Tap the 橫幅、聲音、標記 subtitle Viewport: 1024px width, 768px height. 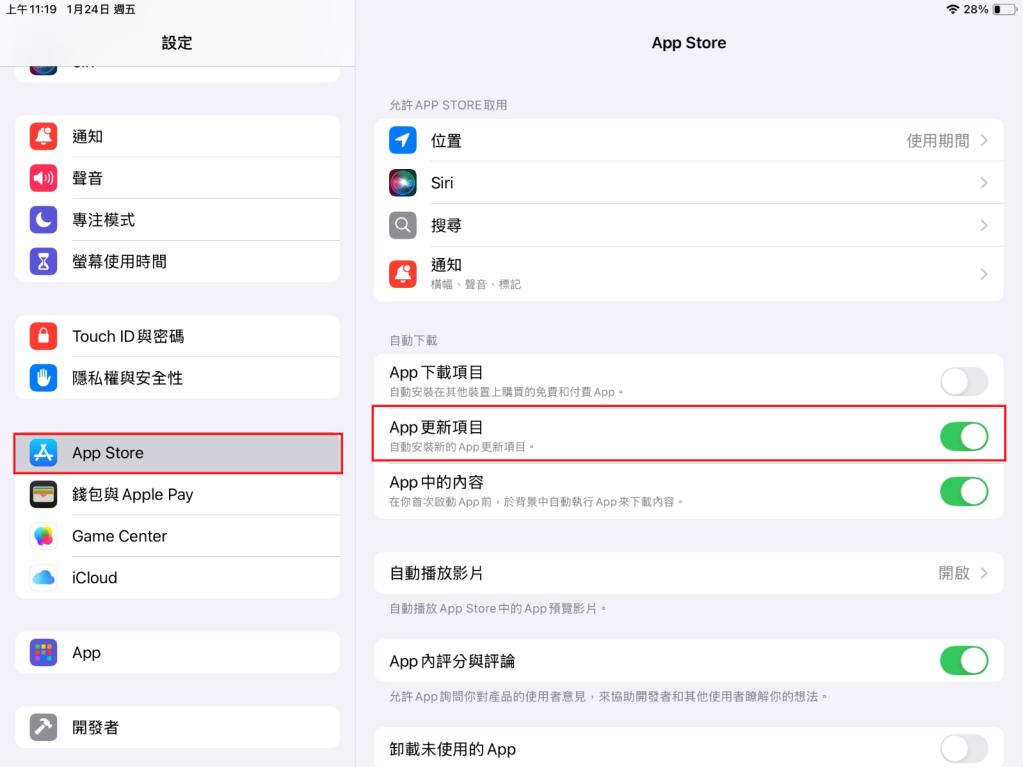point(476,285)
